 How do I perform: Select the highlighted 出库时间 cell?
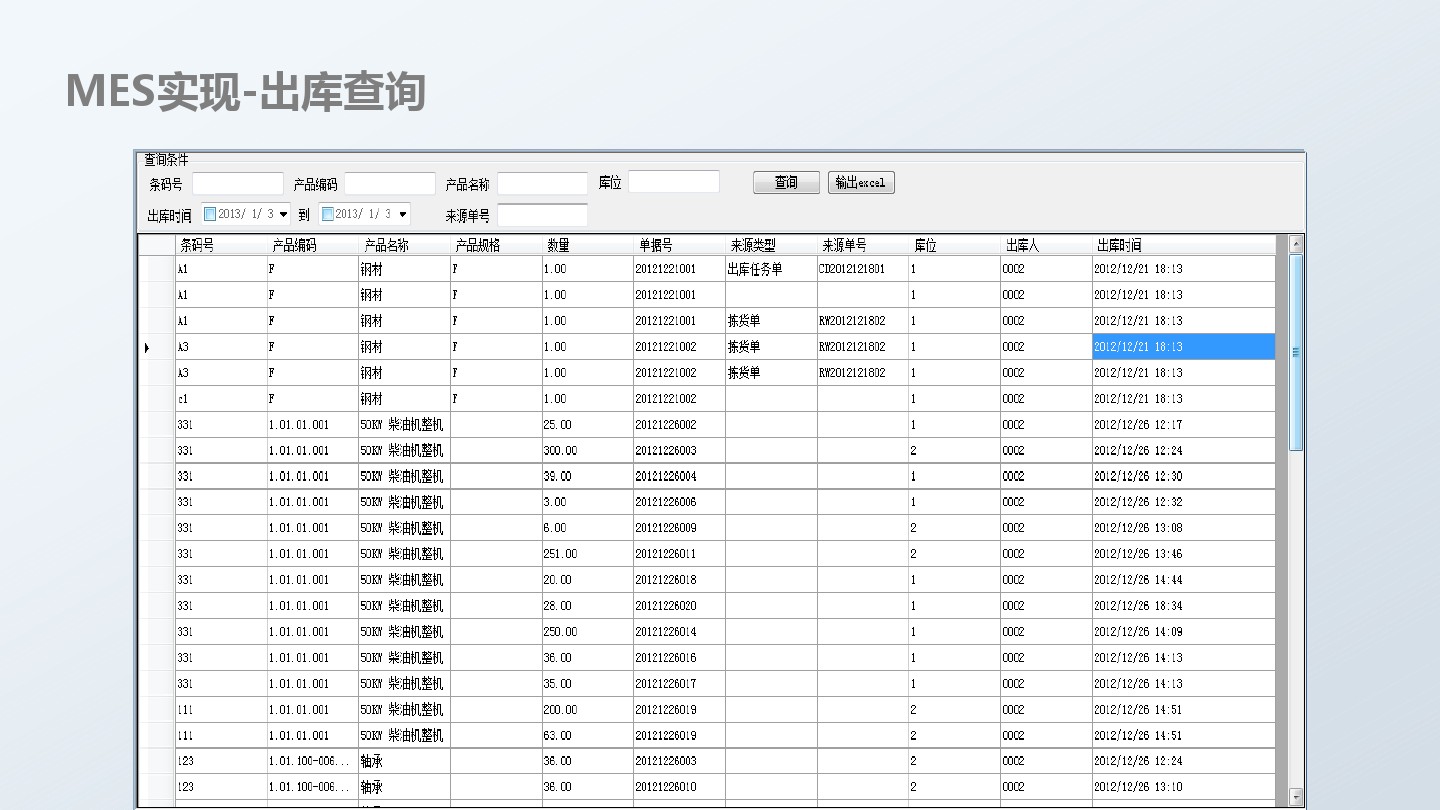tap(1183, 347)
